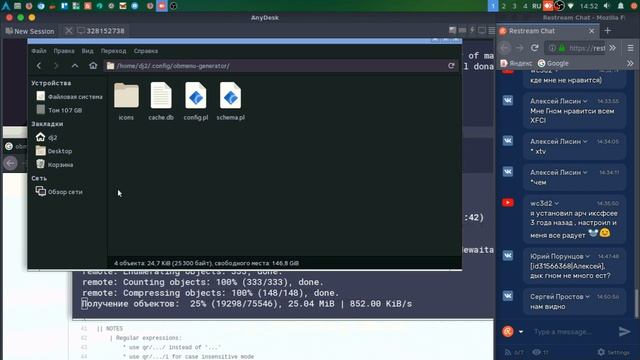The width and height of the screenshot is (640, 360).
Task: Open Arch Linux applications menu
Action: pyautogui.click(x=6, y=6)
